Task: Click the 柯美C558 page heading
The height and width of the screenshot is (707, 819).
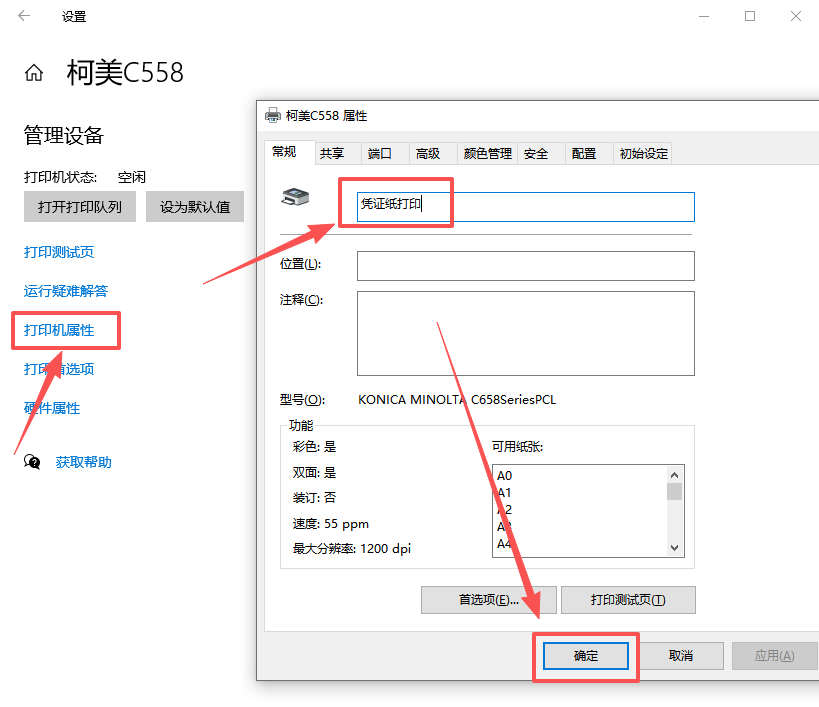Action: click(125, 73)
